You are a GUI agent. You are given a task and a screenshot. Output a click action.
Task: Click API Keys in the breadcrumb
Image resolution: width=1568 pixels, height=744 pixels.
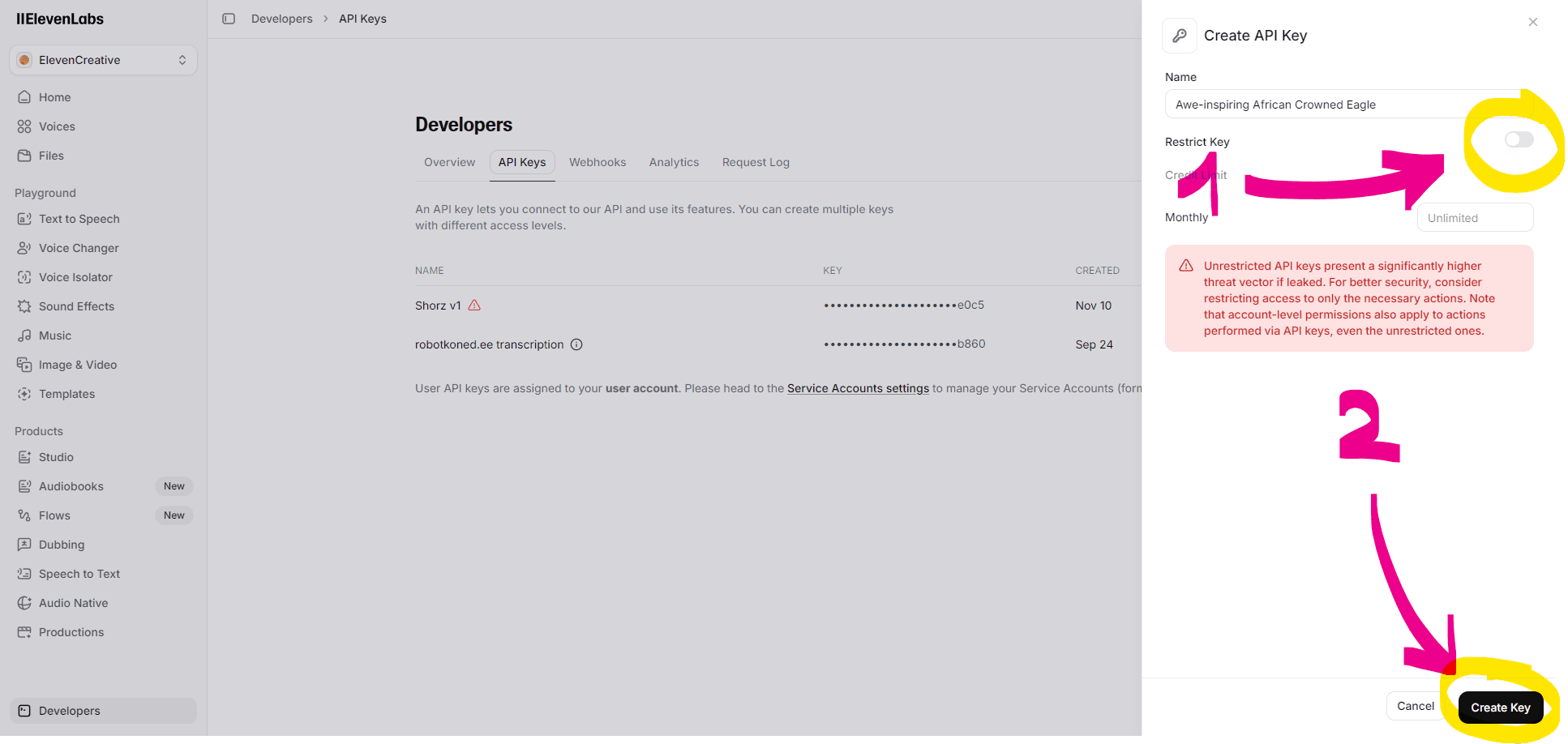(x=362, y=19)
